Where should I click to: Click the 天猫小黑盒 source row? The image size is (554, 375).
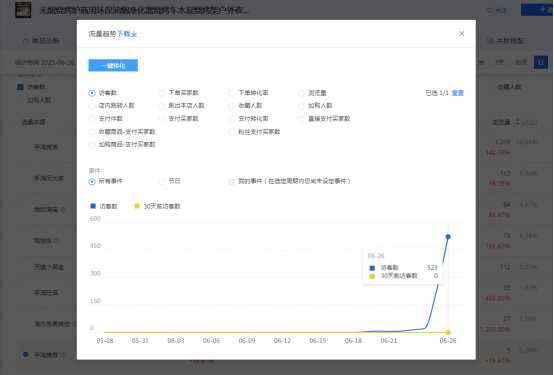pos(49,267)
